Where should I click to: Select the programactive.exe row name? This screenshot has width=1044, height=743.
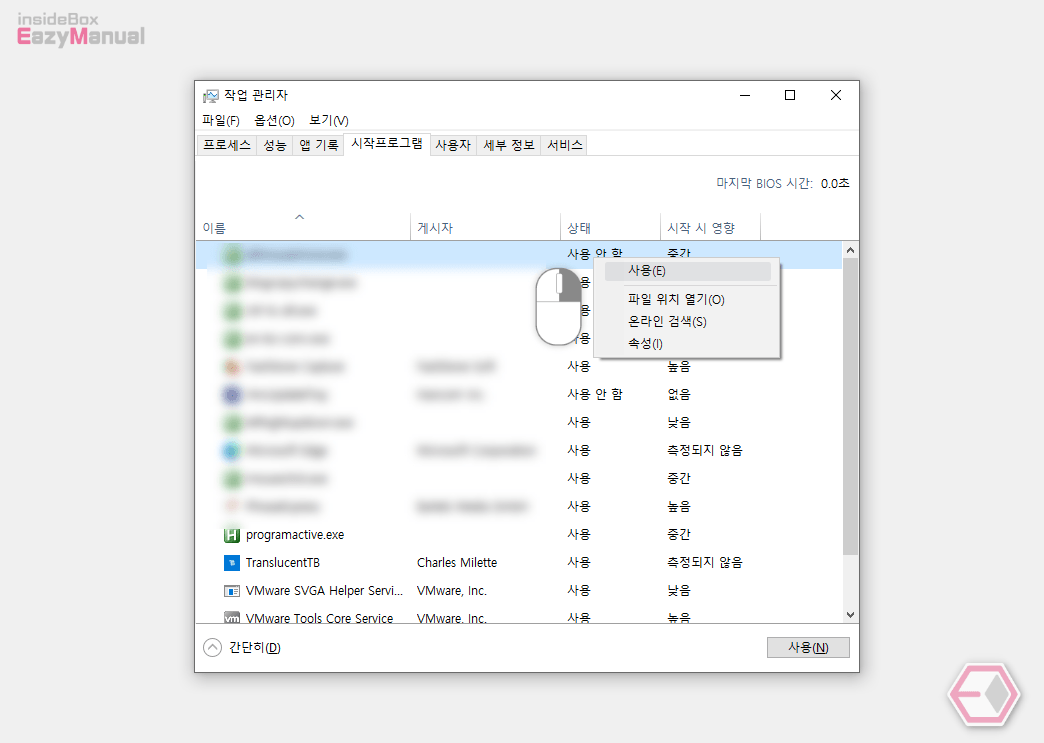tap(295, 535)
